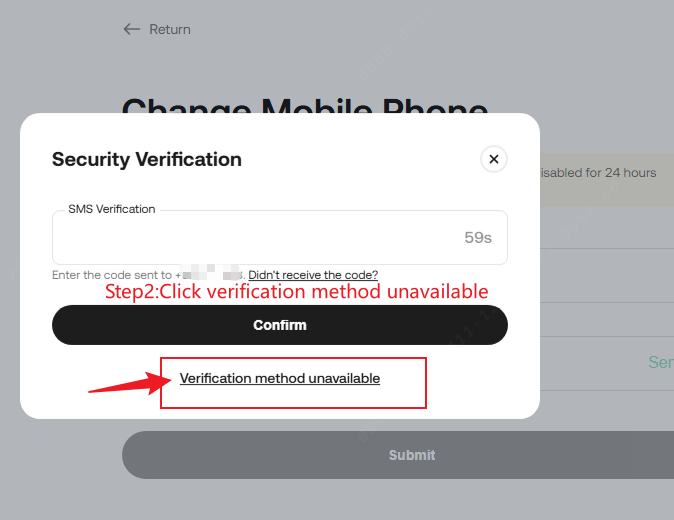
Task: Close the Security Verification dialog
Action: tap(493, 159)
